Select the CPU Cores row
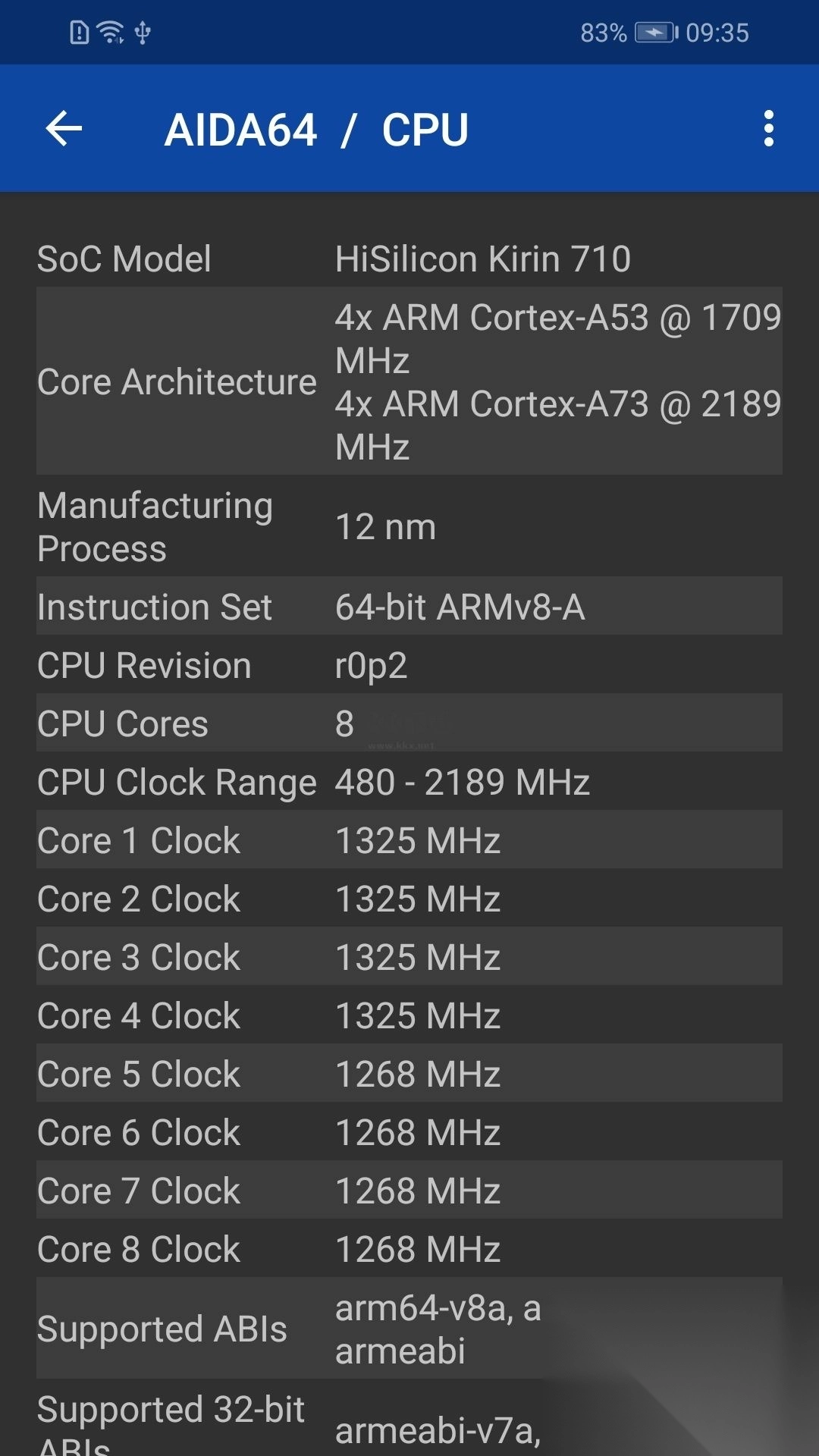The height and width of the screenshot is (1456, 819). pyautogui.click(x=409, y=723)
